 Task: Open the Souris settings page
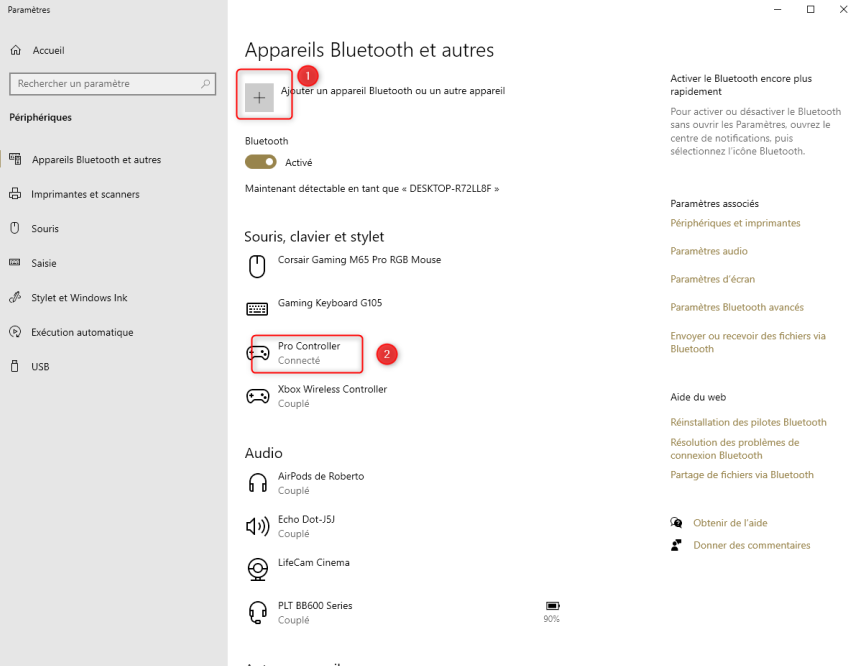point(45,229)
